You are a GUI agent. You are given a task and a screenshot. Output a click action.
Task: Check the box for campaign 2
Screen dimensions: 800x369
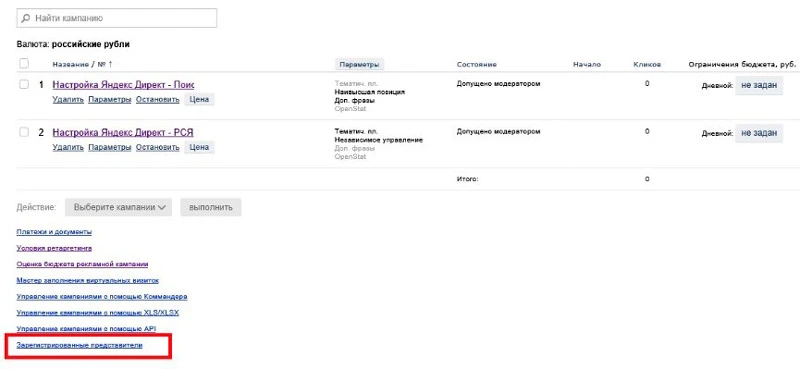23,132
